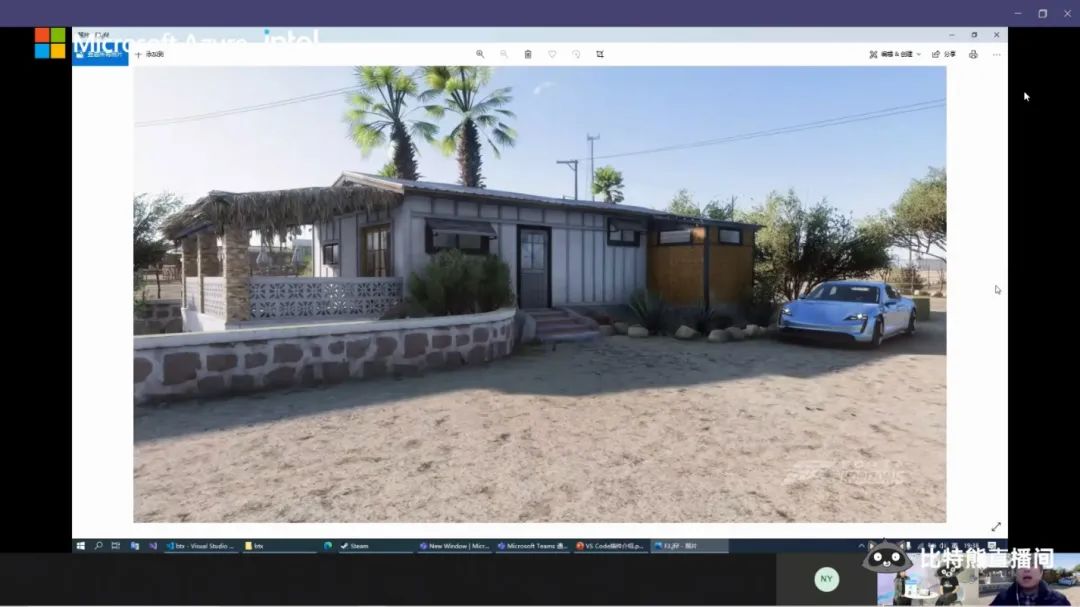Click the displayed house and car photo
Screen dimensions: 1080x607
point(540,294)
